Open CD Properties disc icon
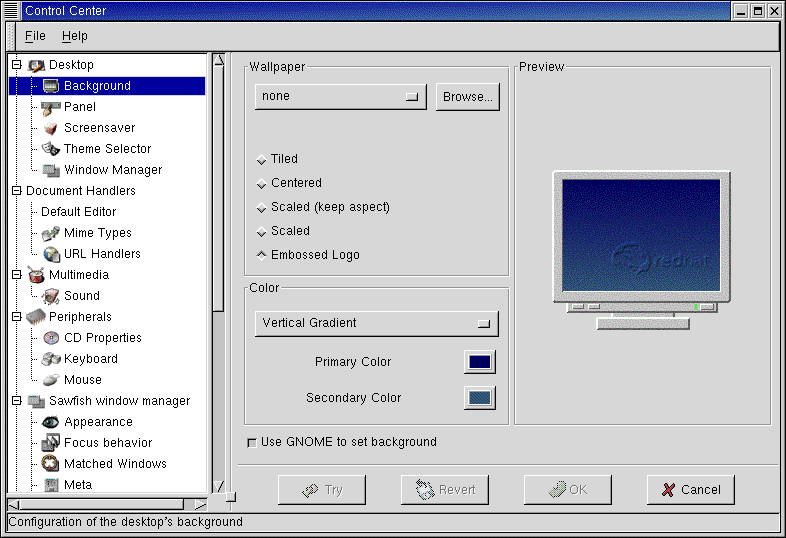This screenshot has height=538, width=786. click(x=51, y=338)
